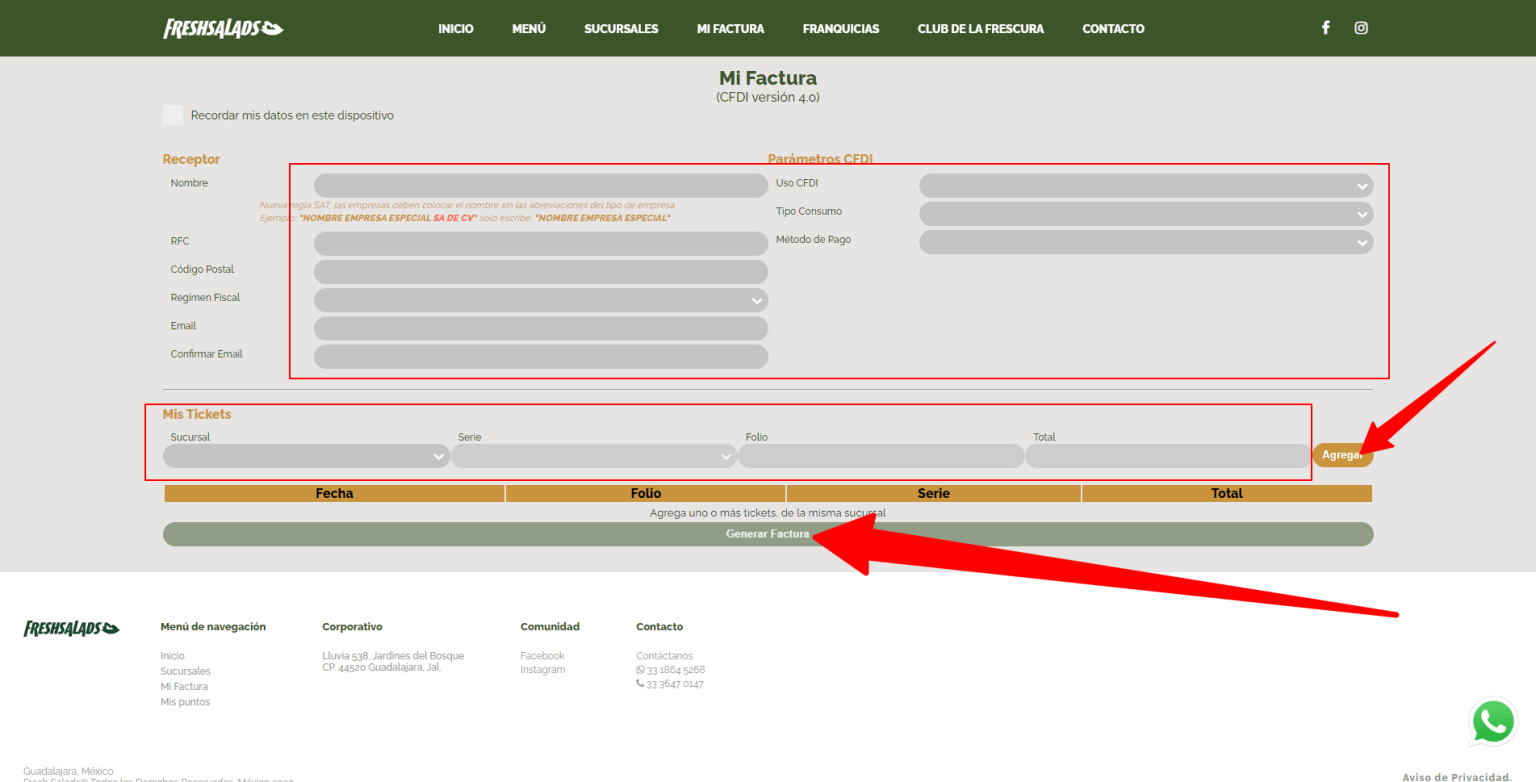
Task: Focus the Folio ticket input field
Action: click(880, 456)
